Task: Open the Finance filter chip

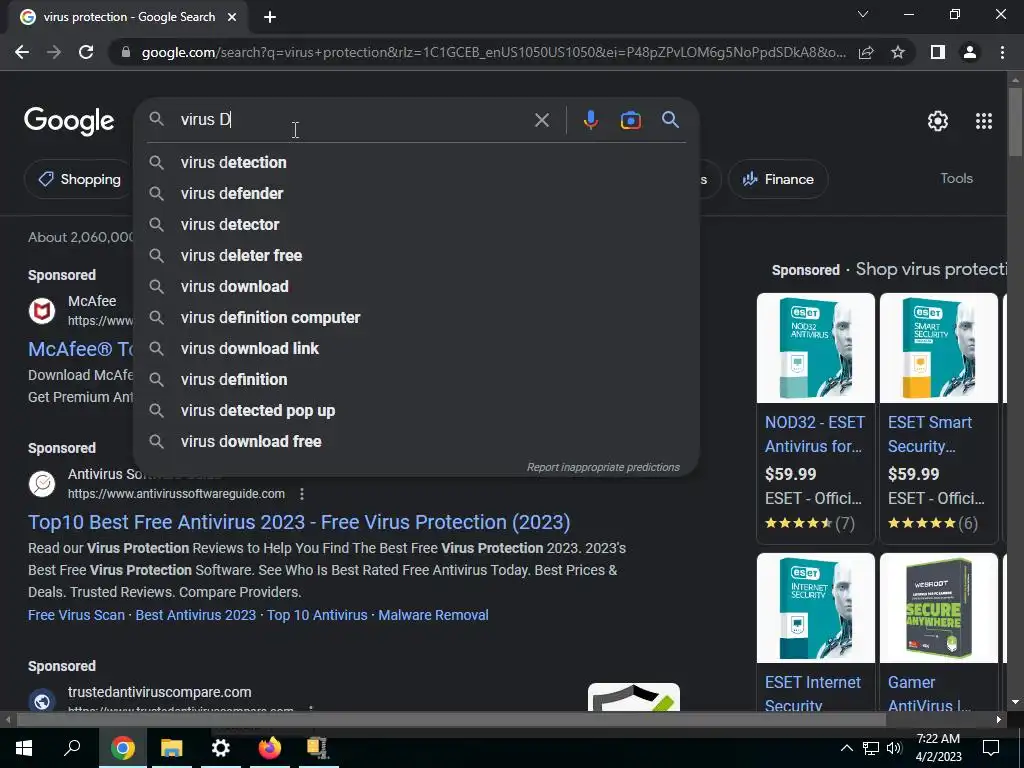Action: [778, 179]
